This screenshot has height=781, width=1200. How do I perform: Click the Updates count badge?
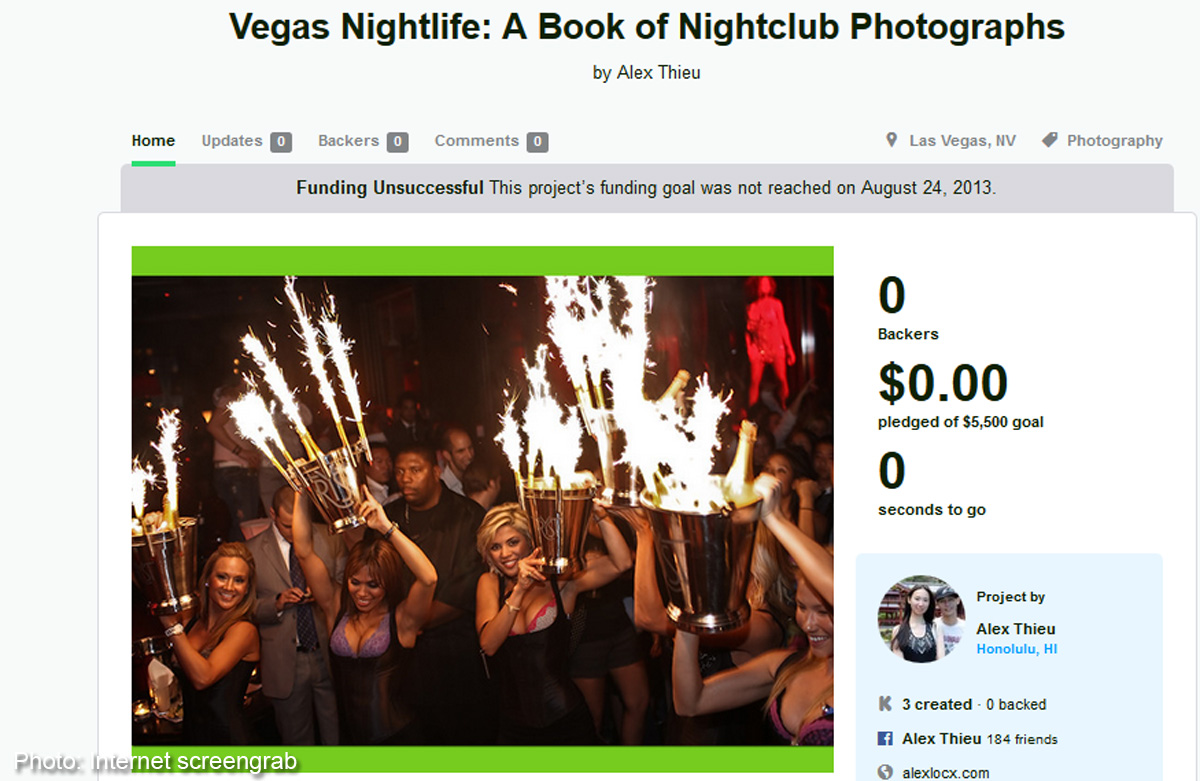point(281,142)
